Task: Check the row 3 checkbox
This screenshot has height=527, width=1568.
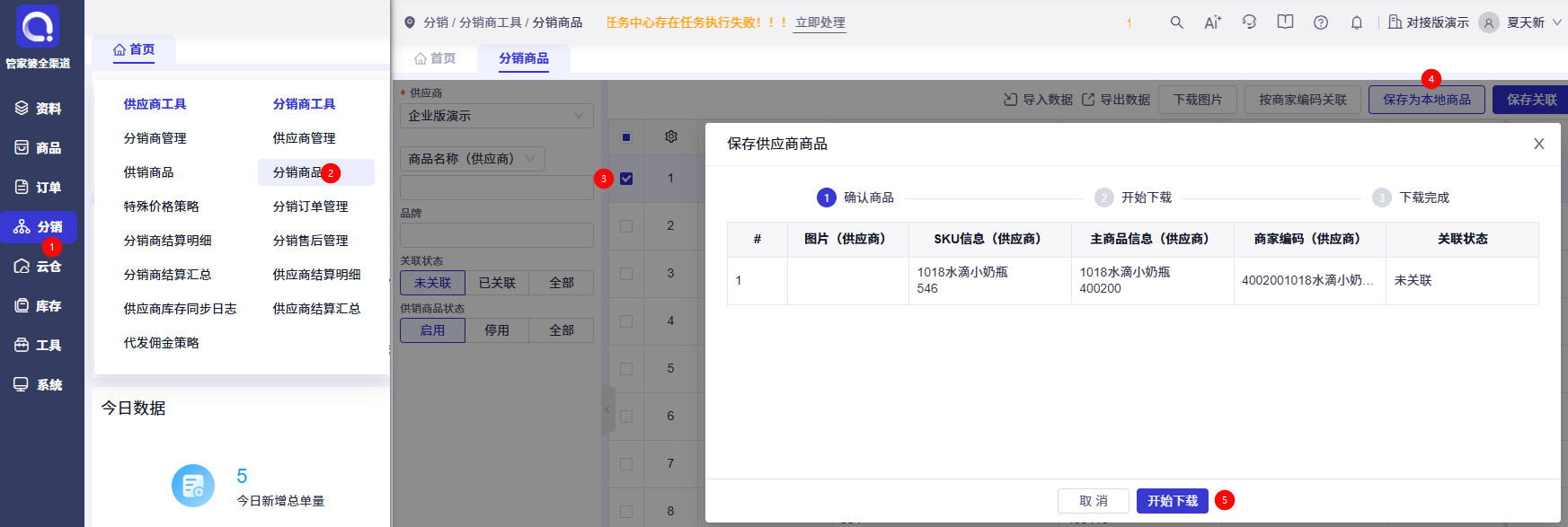Action: (626, 274)
